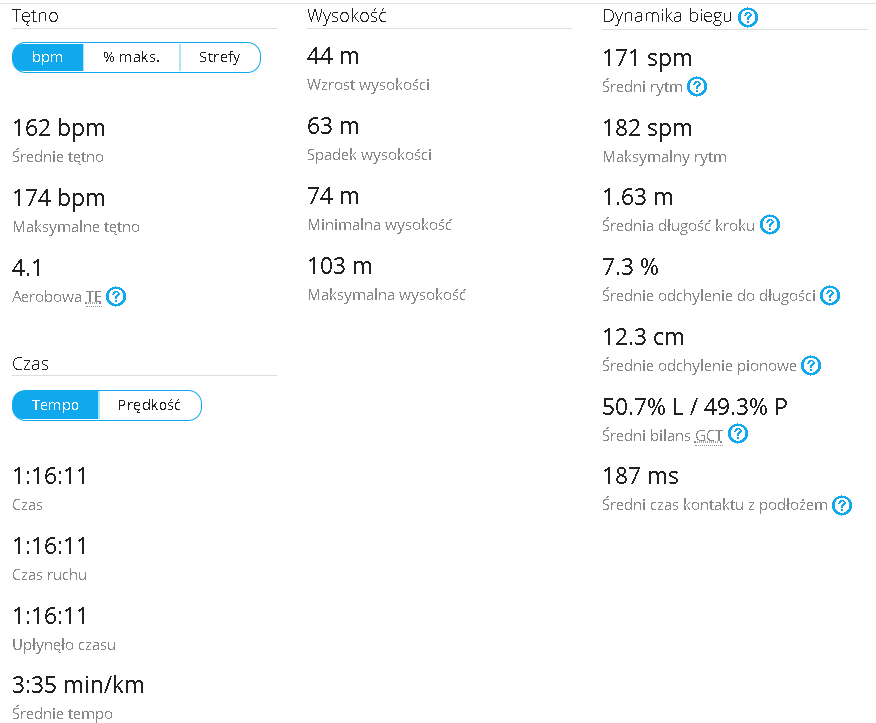Click the TE abbreviation in Aerobowa TE
This screenshot has height=723, width=876.
94,297
